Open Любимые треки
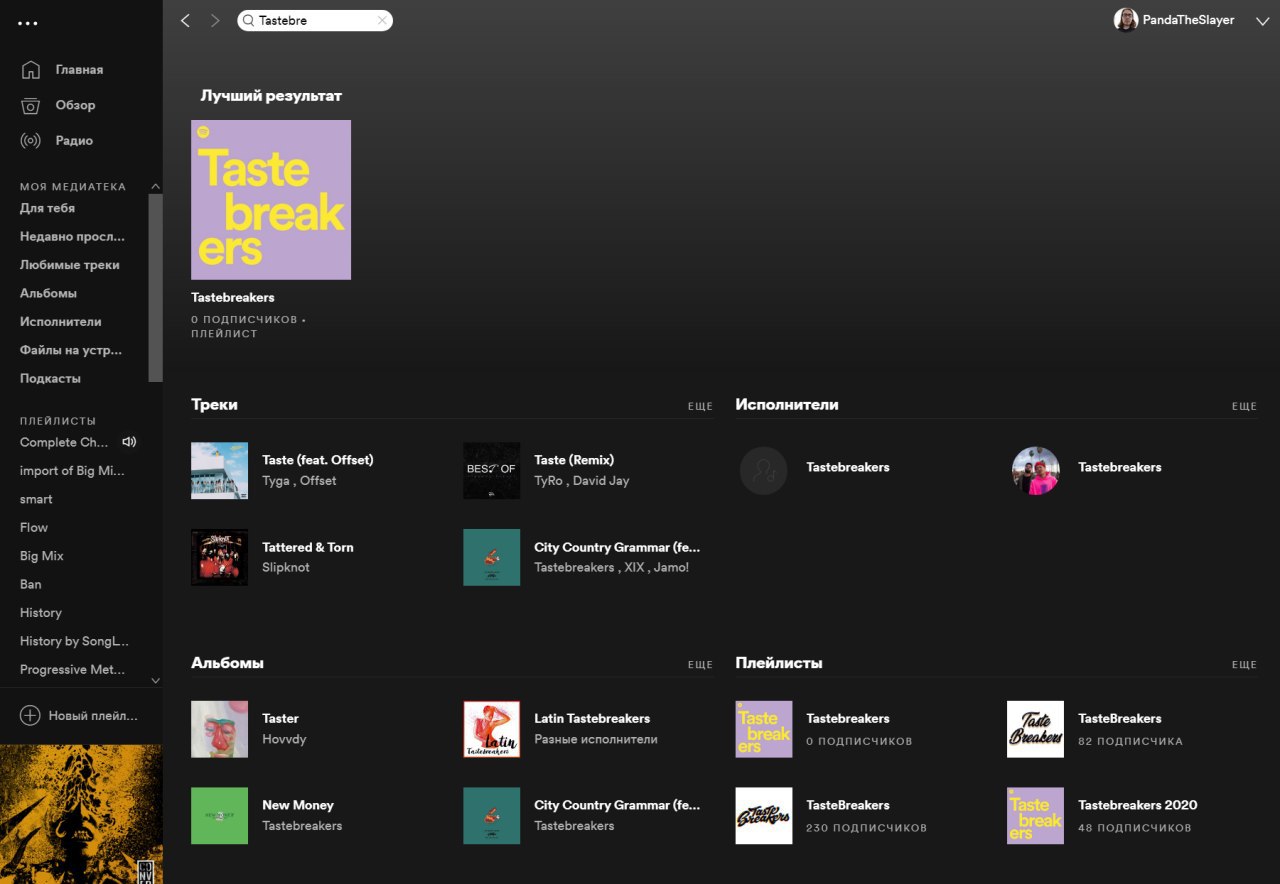This screenshot has width=1280, height=884. tap(70, 265)
